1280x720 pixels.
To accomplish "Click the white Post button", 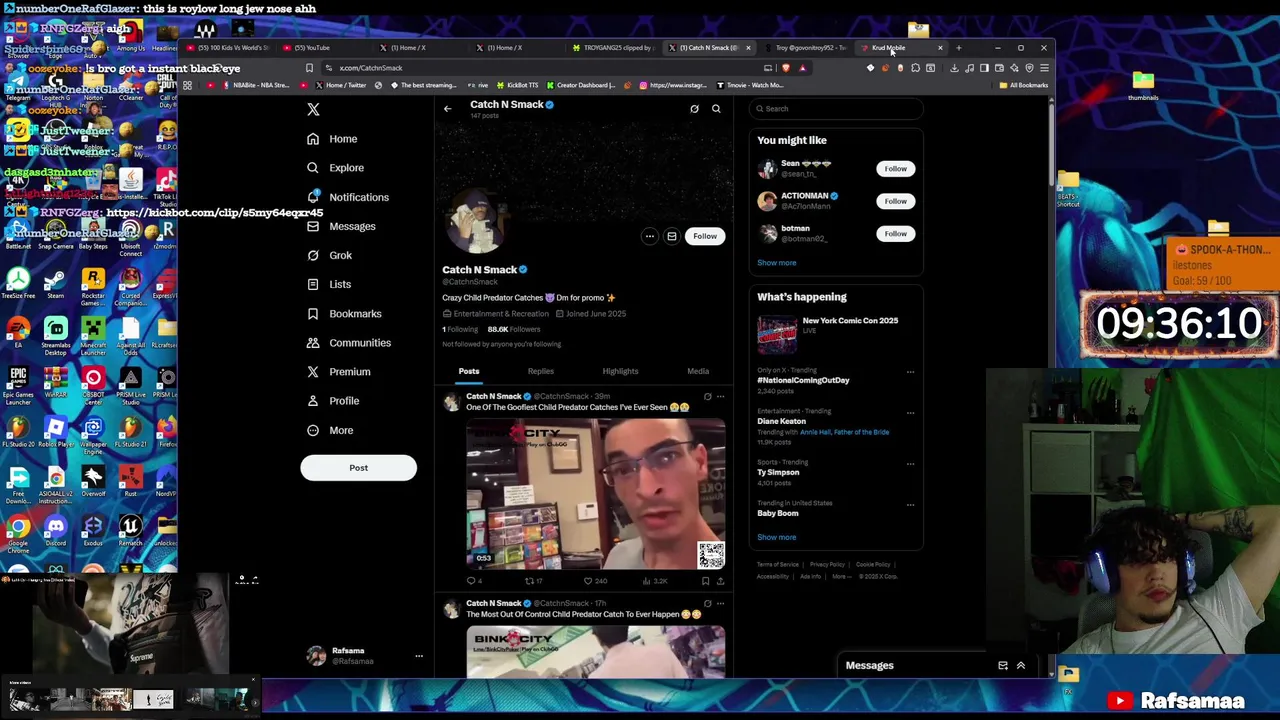I will point(358,468).
